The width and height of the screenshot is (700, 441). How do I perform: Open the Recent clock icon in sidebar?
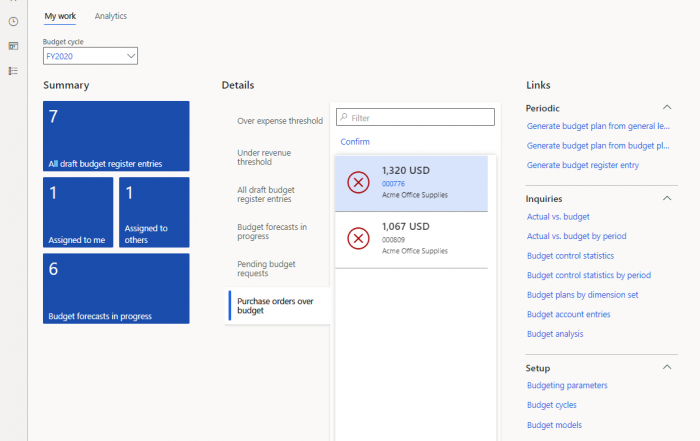tap(13, 21)
